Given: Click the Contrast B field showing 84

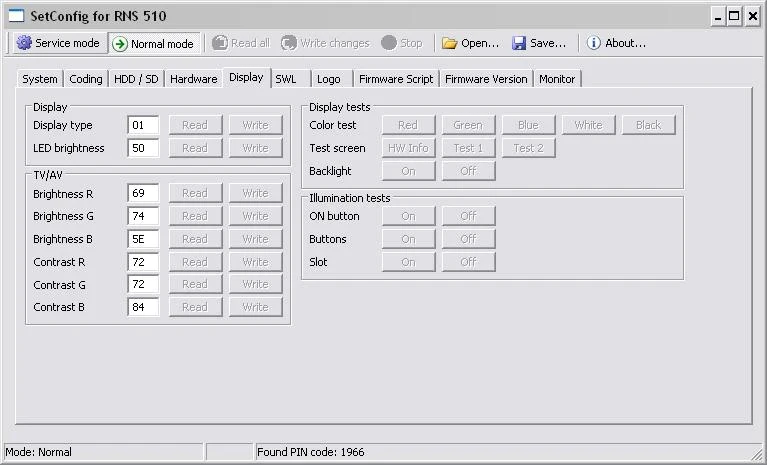Looking at the screenshot, I should [x=143, y=307].
